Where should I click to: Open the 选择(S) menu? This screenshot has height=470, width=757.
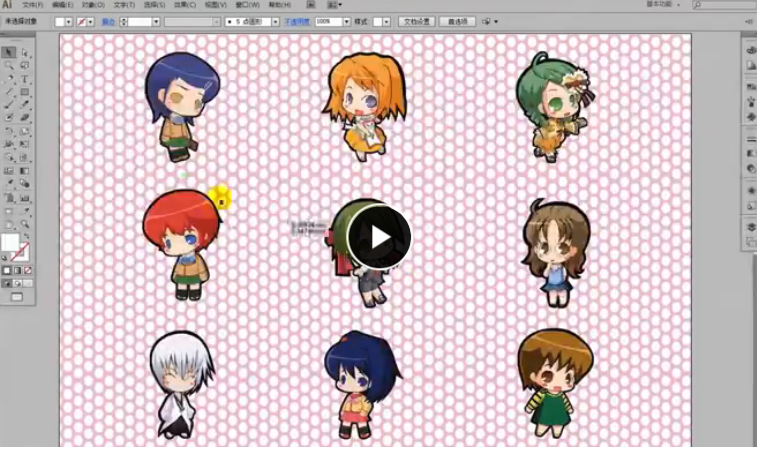pos(154,5)
